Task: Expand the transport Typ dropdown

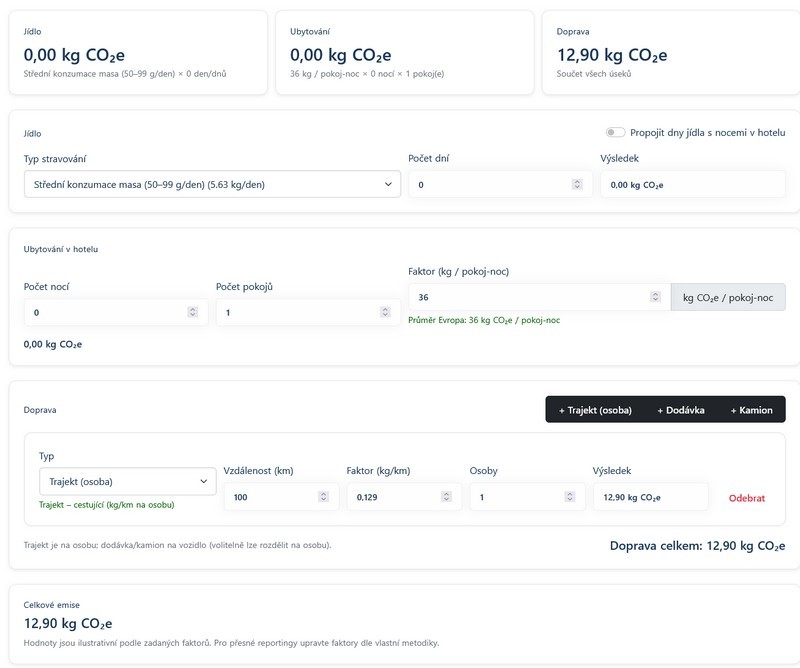Action: click(x=127, y=481)
